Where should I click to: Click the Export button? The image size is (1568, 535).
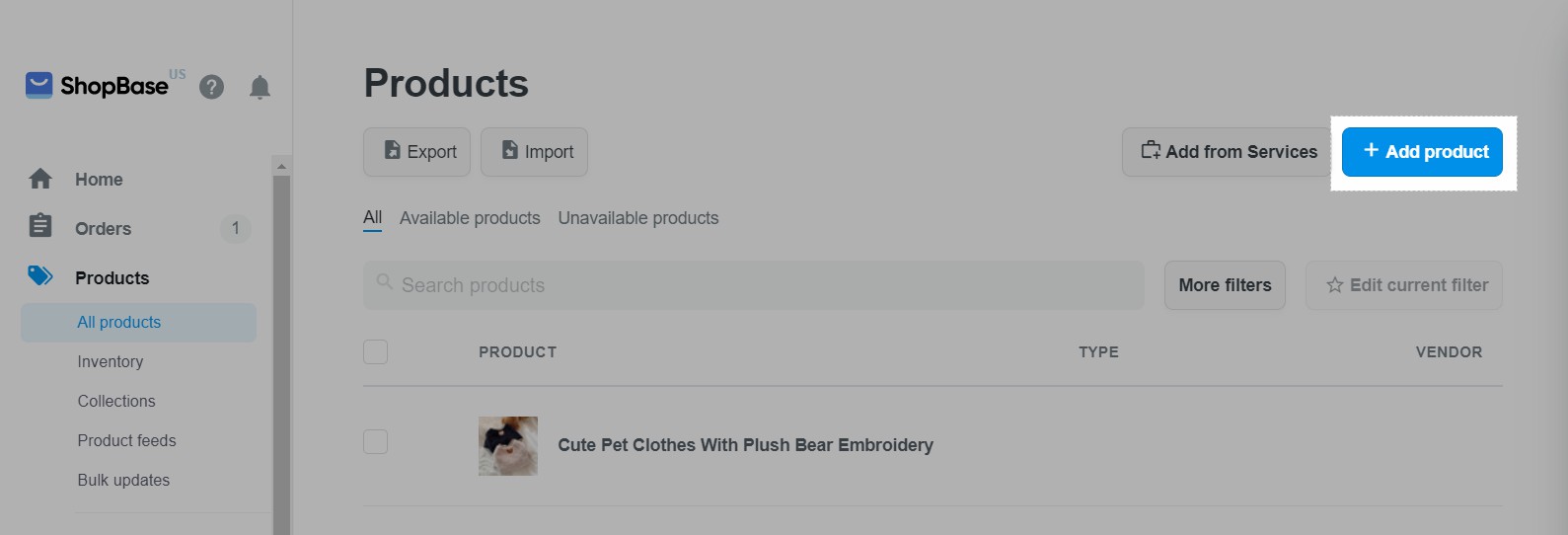click(417, 152)
